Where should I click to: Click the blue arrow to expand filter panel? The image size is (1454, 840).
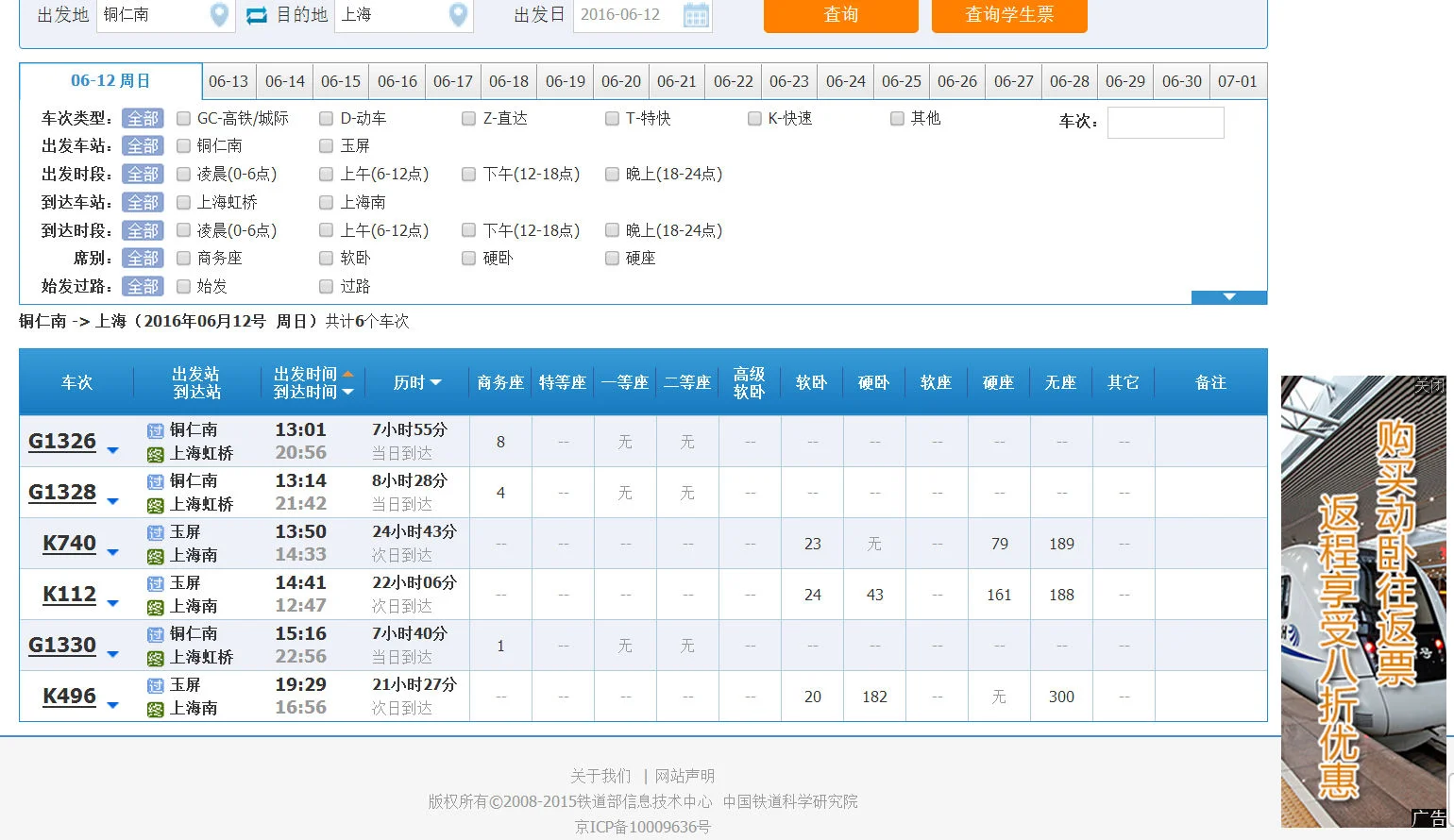coord(1228,295)
